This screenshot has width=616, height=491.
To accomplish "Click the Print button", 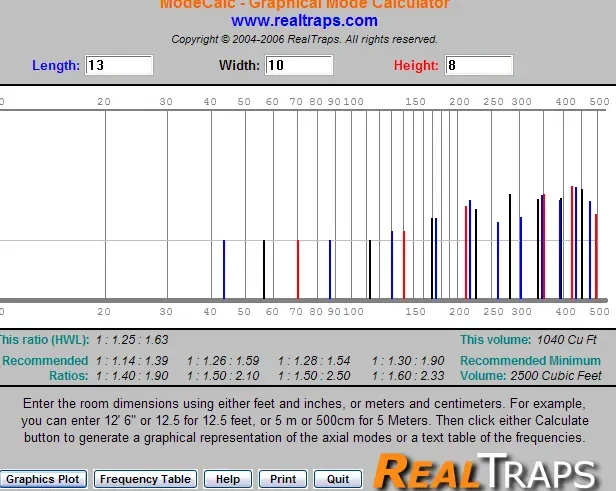I will tap(283, 479).
